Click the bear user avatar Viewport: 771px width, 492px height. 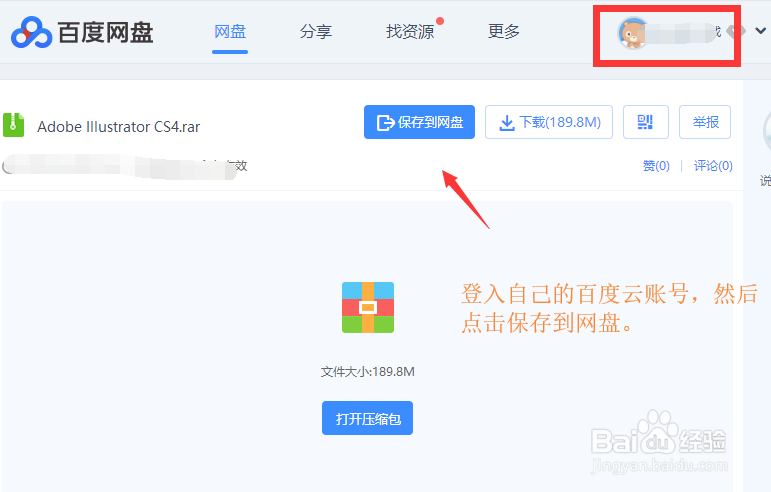632,33
